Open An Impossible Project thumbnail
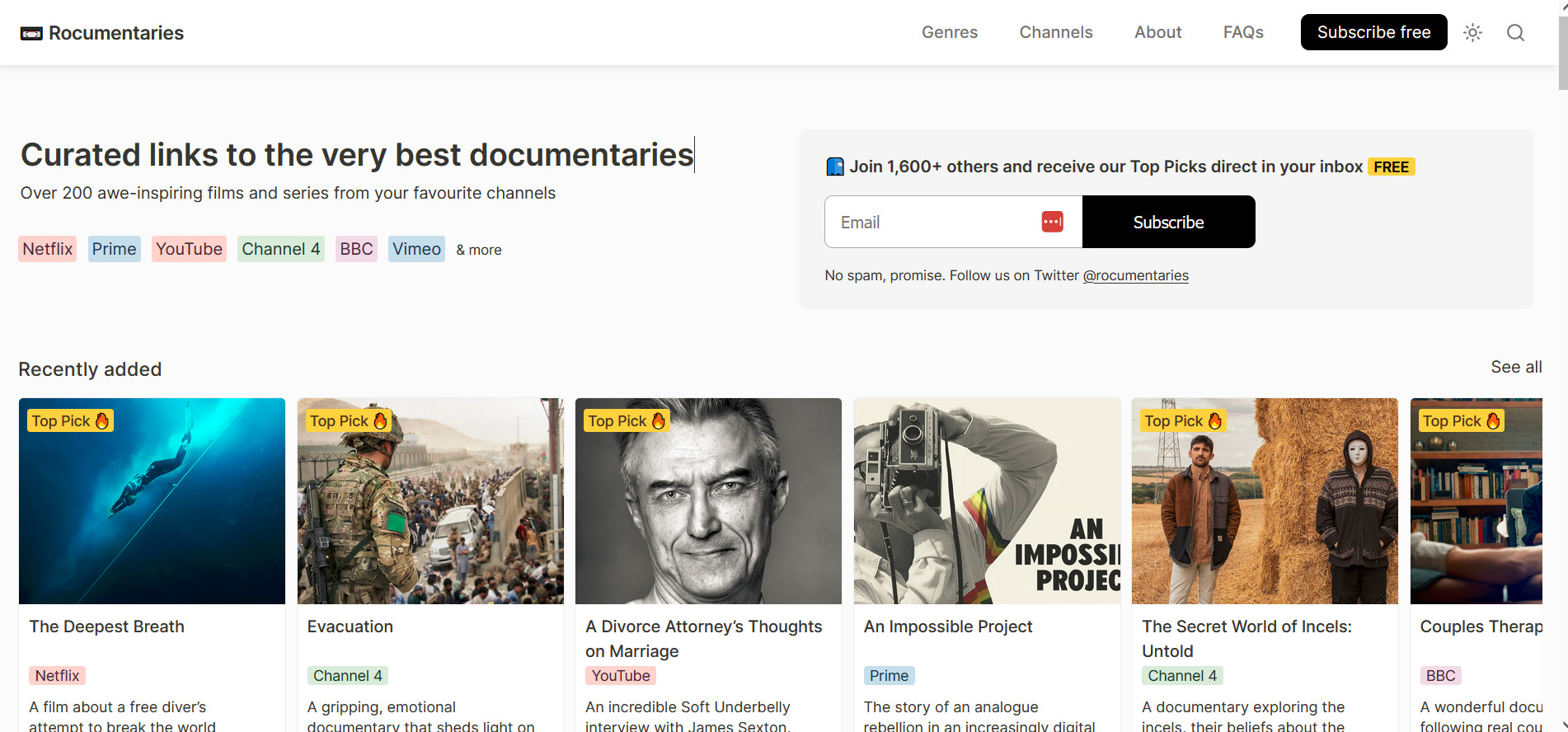Viewport: 1568px width, 732px height. [x=986, y=501]
